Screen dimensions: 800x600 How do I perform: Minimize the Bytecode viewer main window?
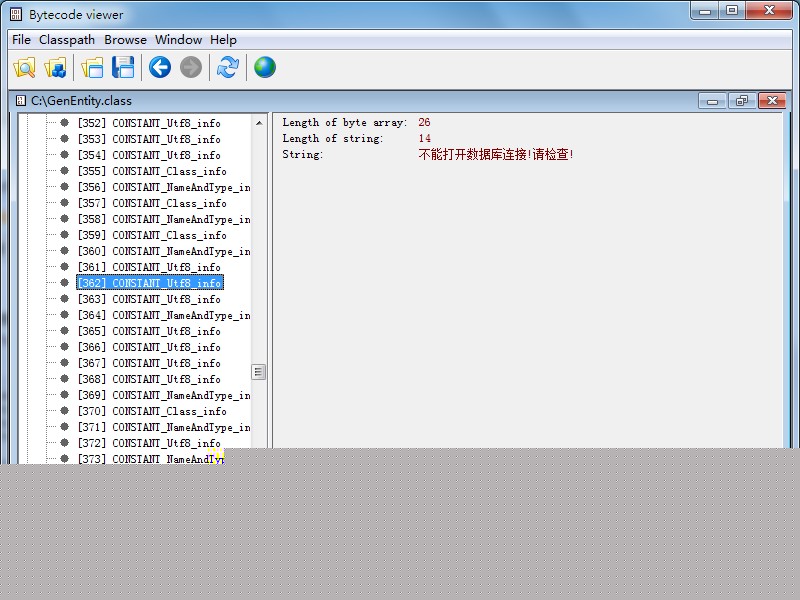coord(705,11)
